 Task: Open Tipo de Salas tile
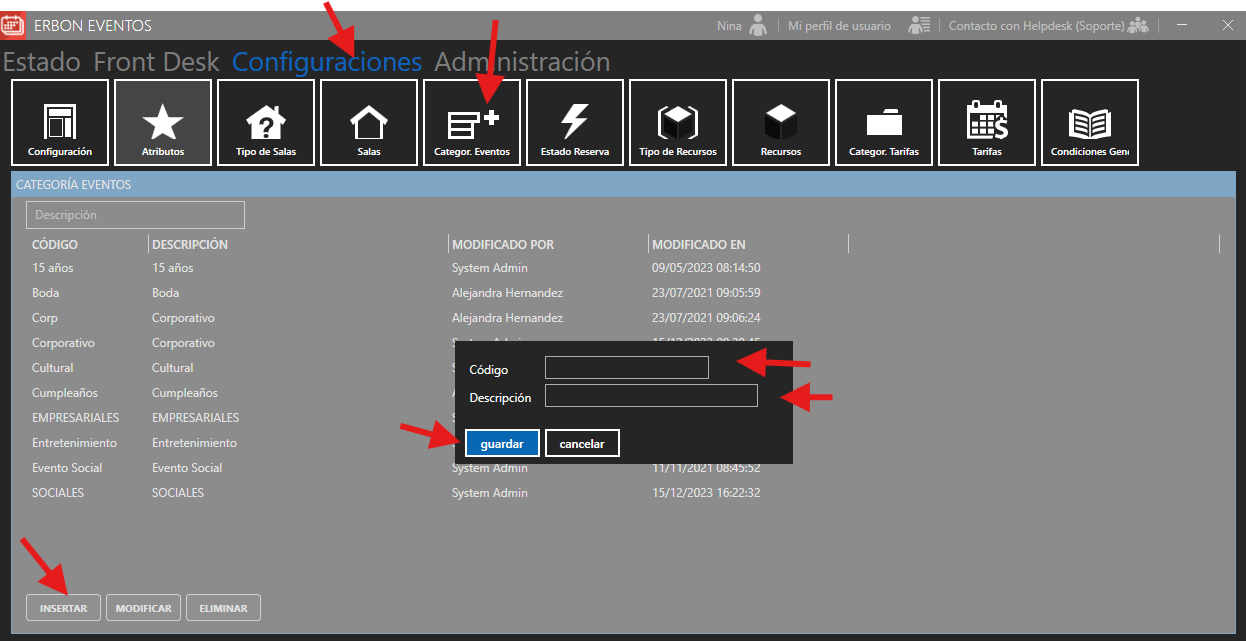266,123
